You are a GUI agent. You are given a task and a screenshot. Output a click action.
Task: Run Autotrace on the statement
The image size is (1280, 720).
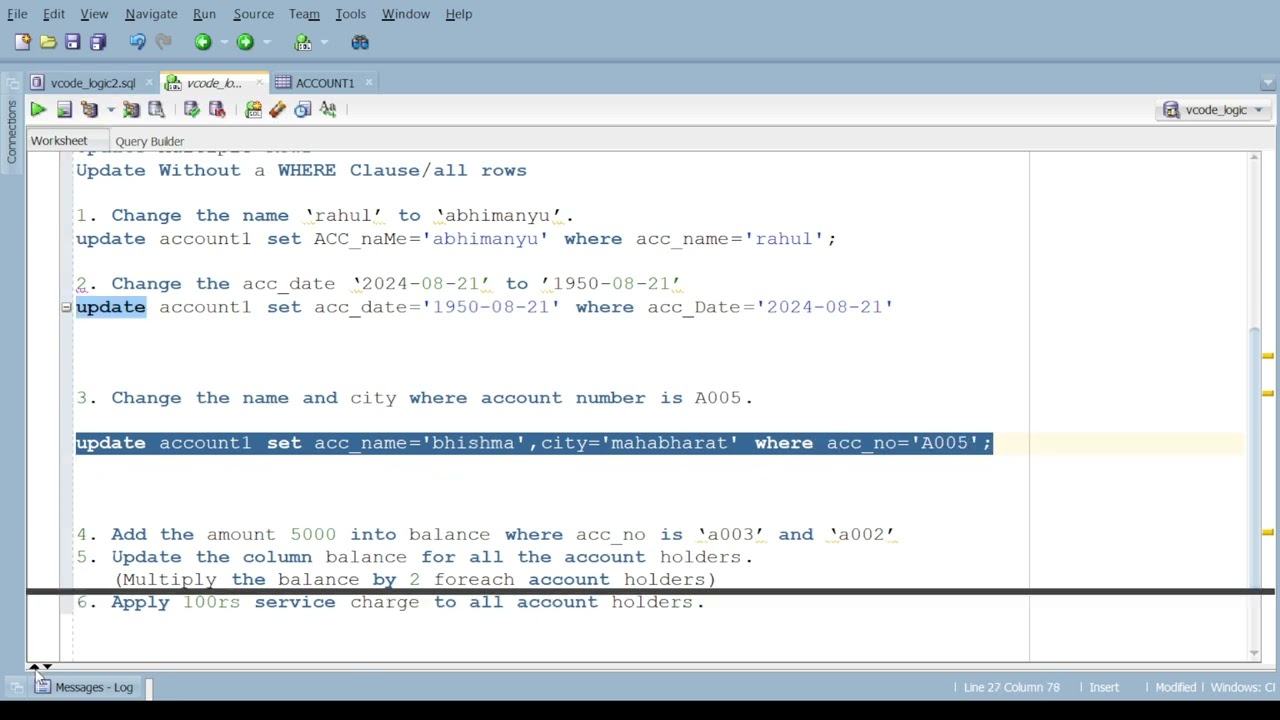pyautogui.click(x=131, y=110)
